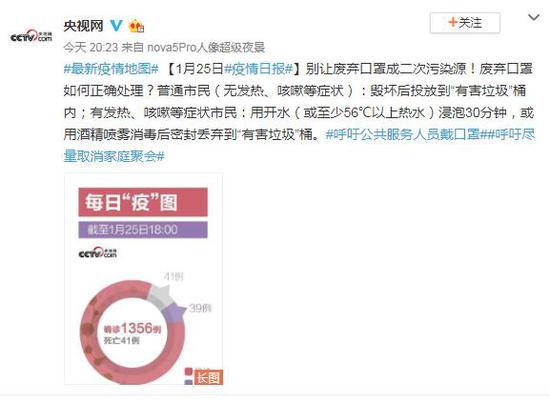The width and height of the screenshot is (550, 403).
Task: Open the #疫情日报# hashtag link
Action: (259, 69)
